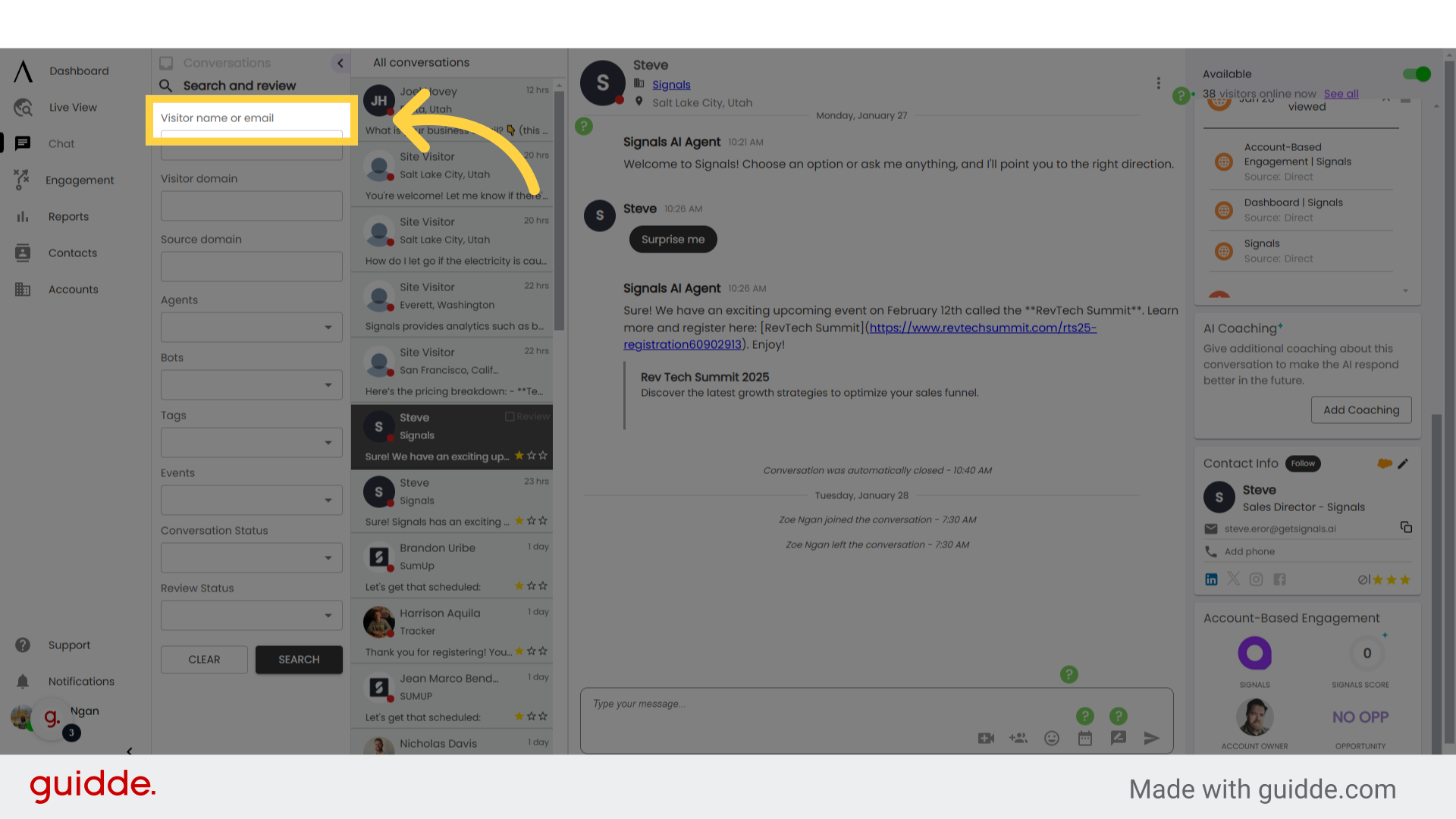
Task: Click the Instagram social icon
Action: [1257, 579]
